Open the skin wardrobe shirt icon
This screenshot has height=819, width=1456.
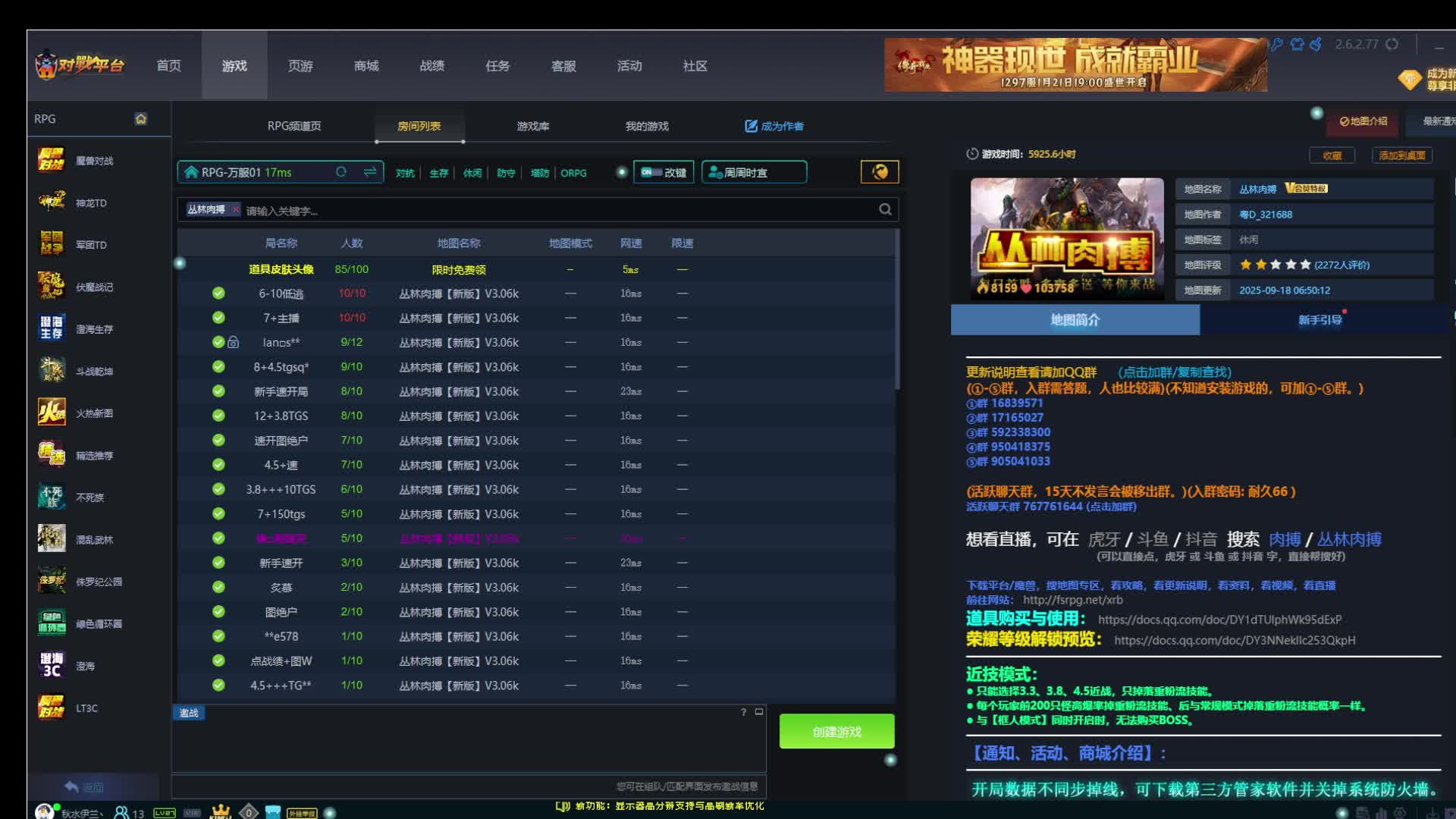click(1297, 44)
